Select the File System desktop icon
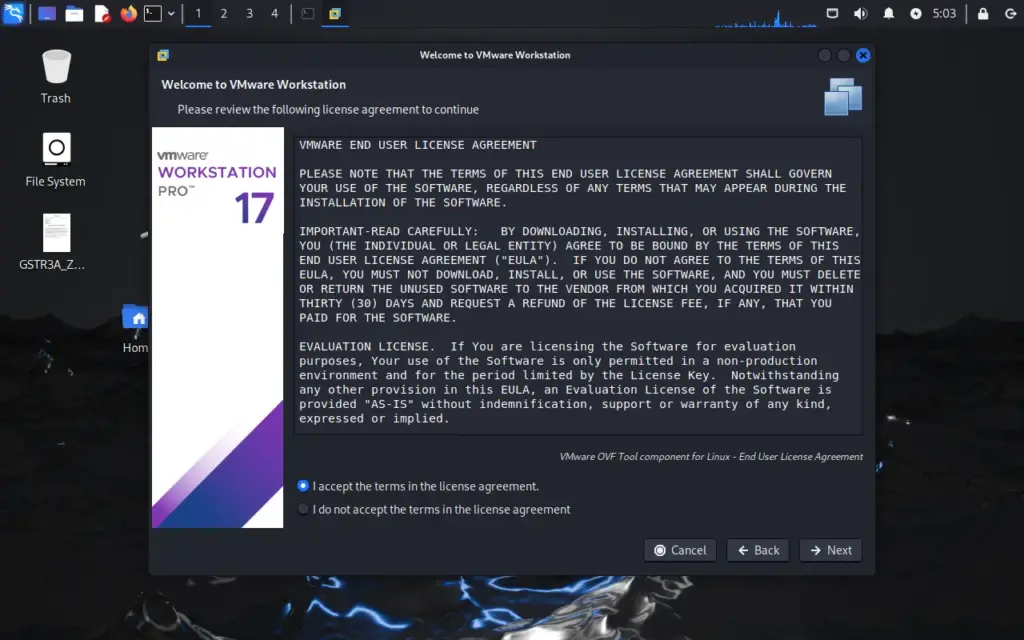This screenshot has width=1024, height=640. point(56,160)
